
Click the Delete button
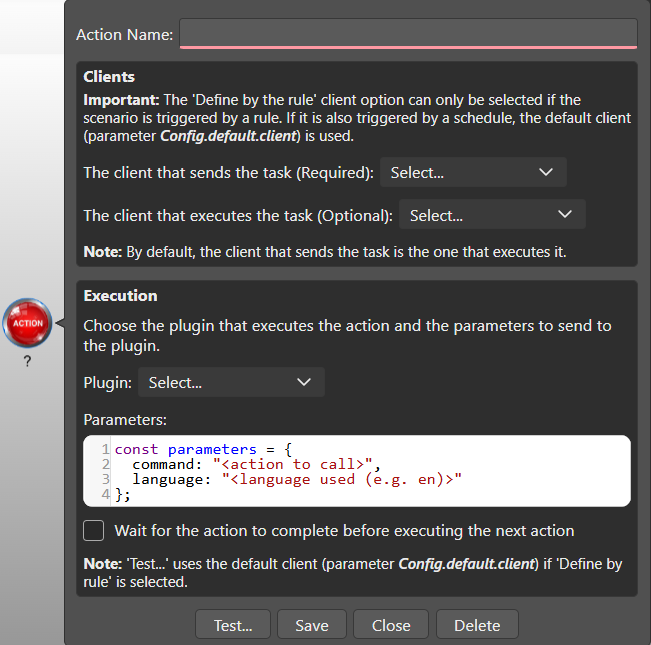(477, 625)
